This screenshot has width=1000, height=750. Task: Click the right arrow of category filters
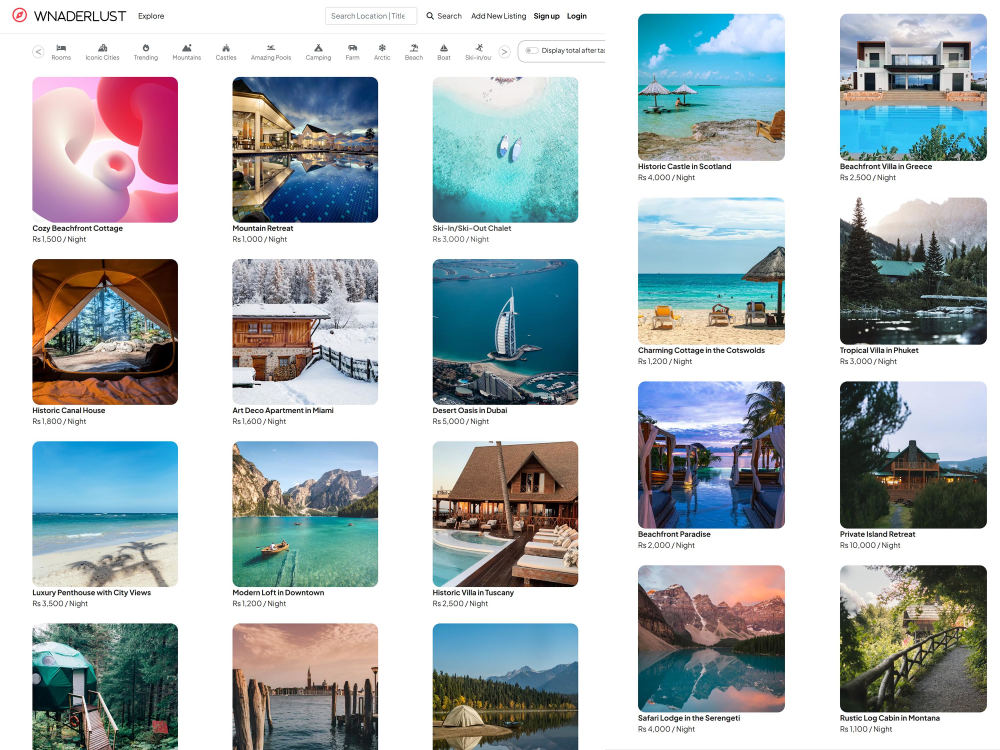504,52
